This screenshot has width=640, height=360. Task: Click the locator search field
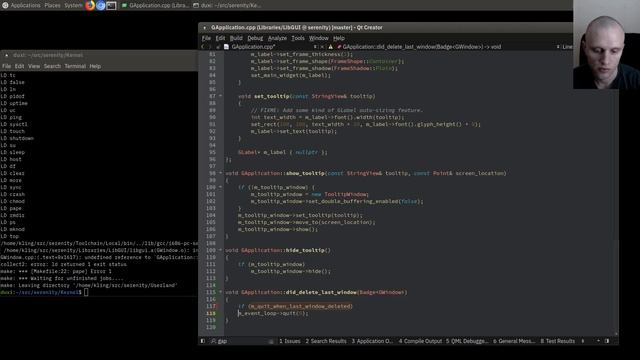click(x=241, y=341)
